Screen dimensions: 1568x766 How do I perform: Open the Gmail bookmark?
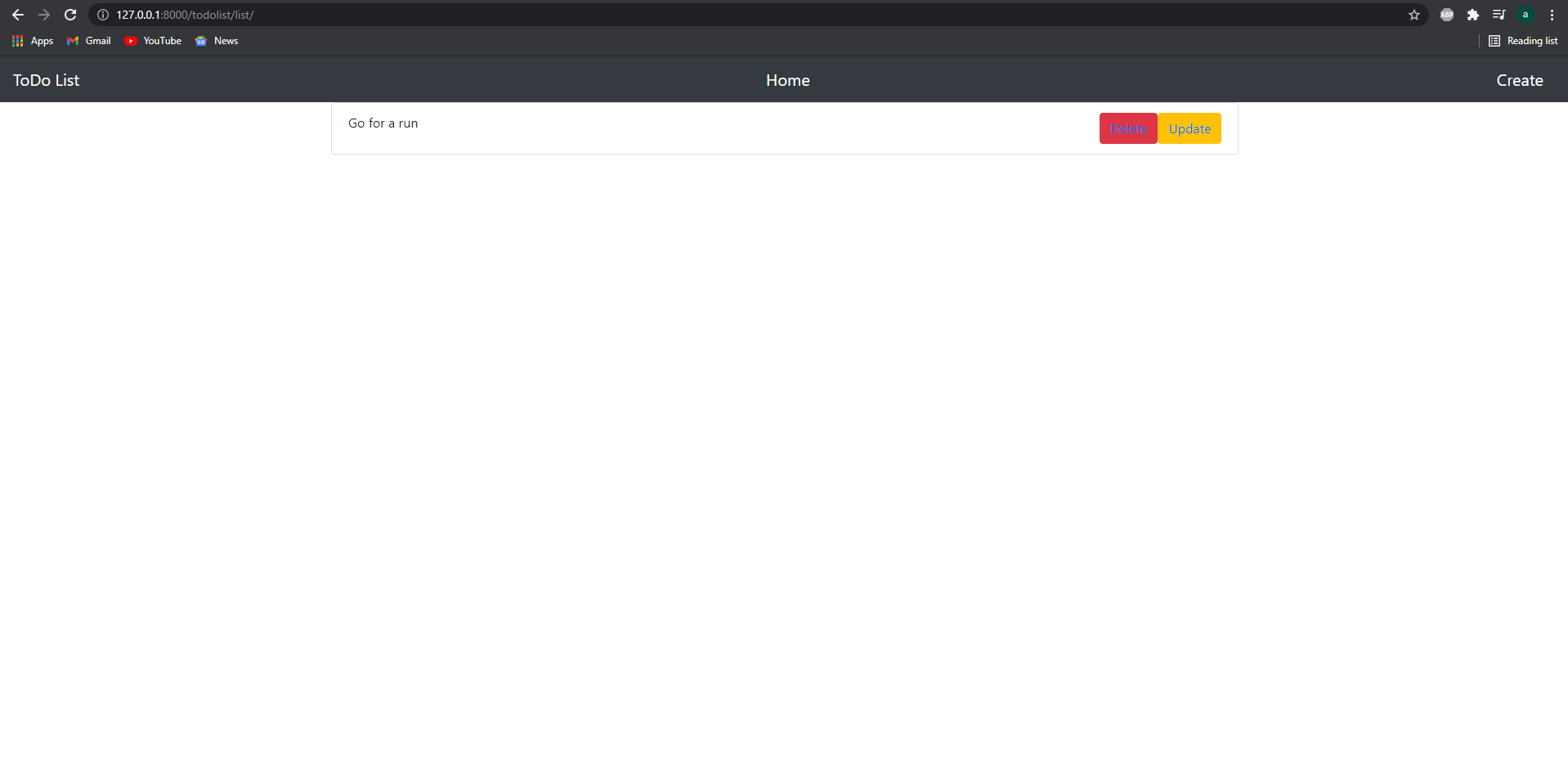(88, 40)
